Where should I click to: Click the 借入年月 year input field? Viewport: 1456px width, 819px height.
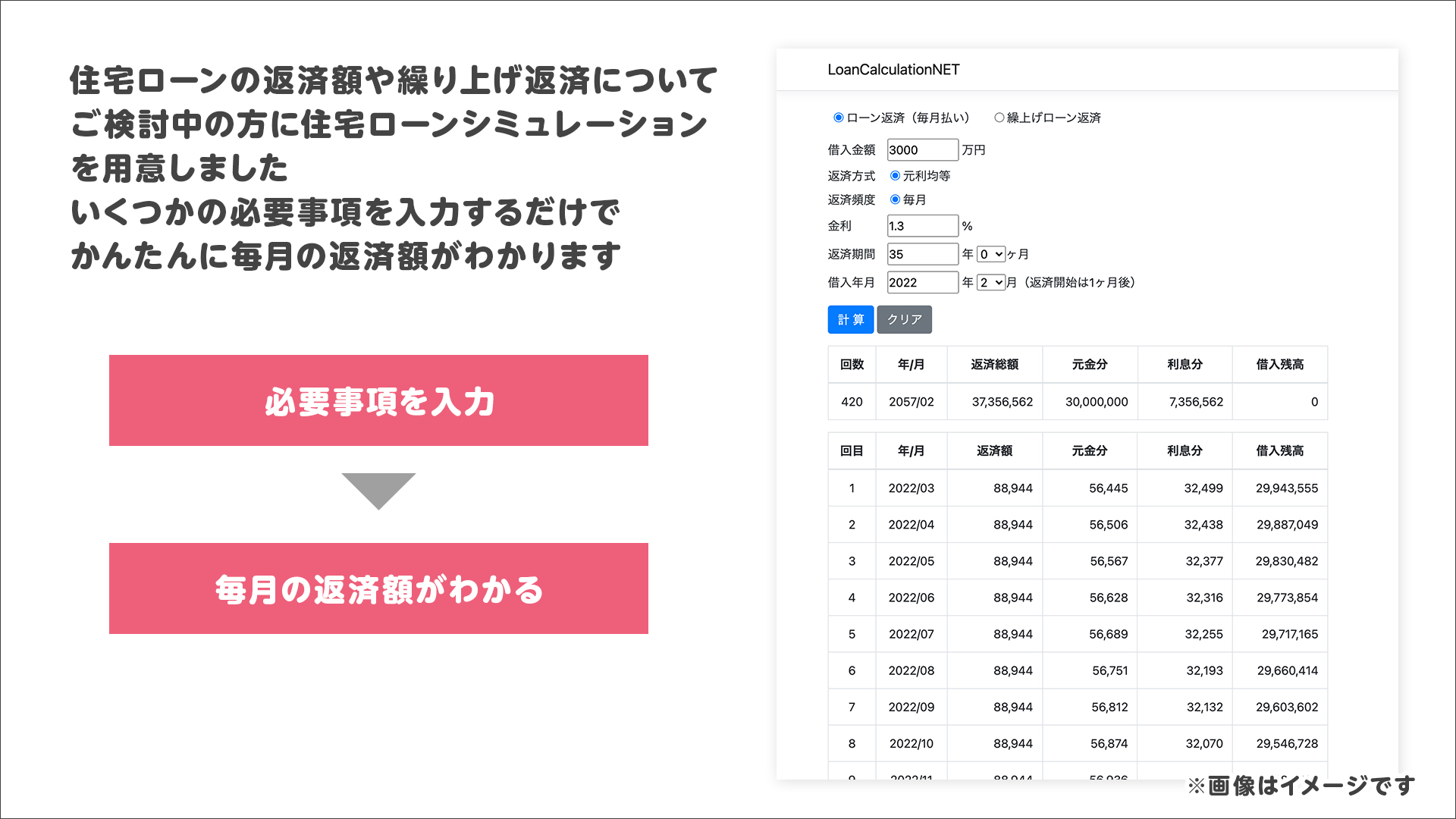point(922,283)
